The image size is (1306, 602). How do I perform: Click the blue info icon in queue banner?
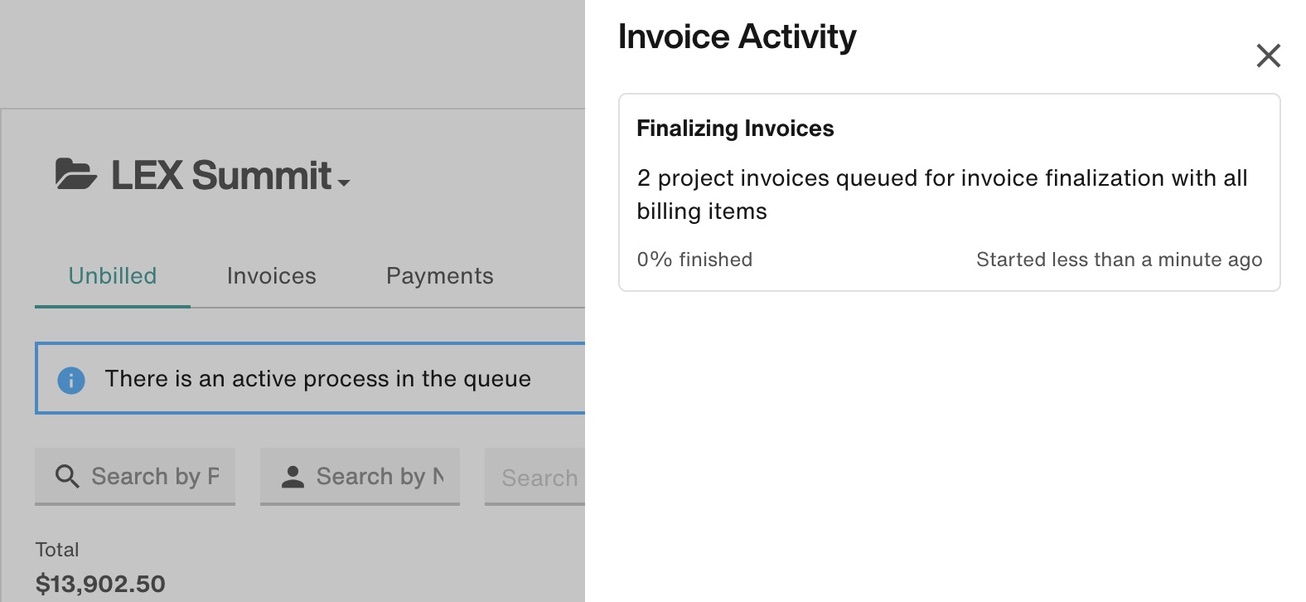[71, 380]
